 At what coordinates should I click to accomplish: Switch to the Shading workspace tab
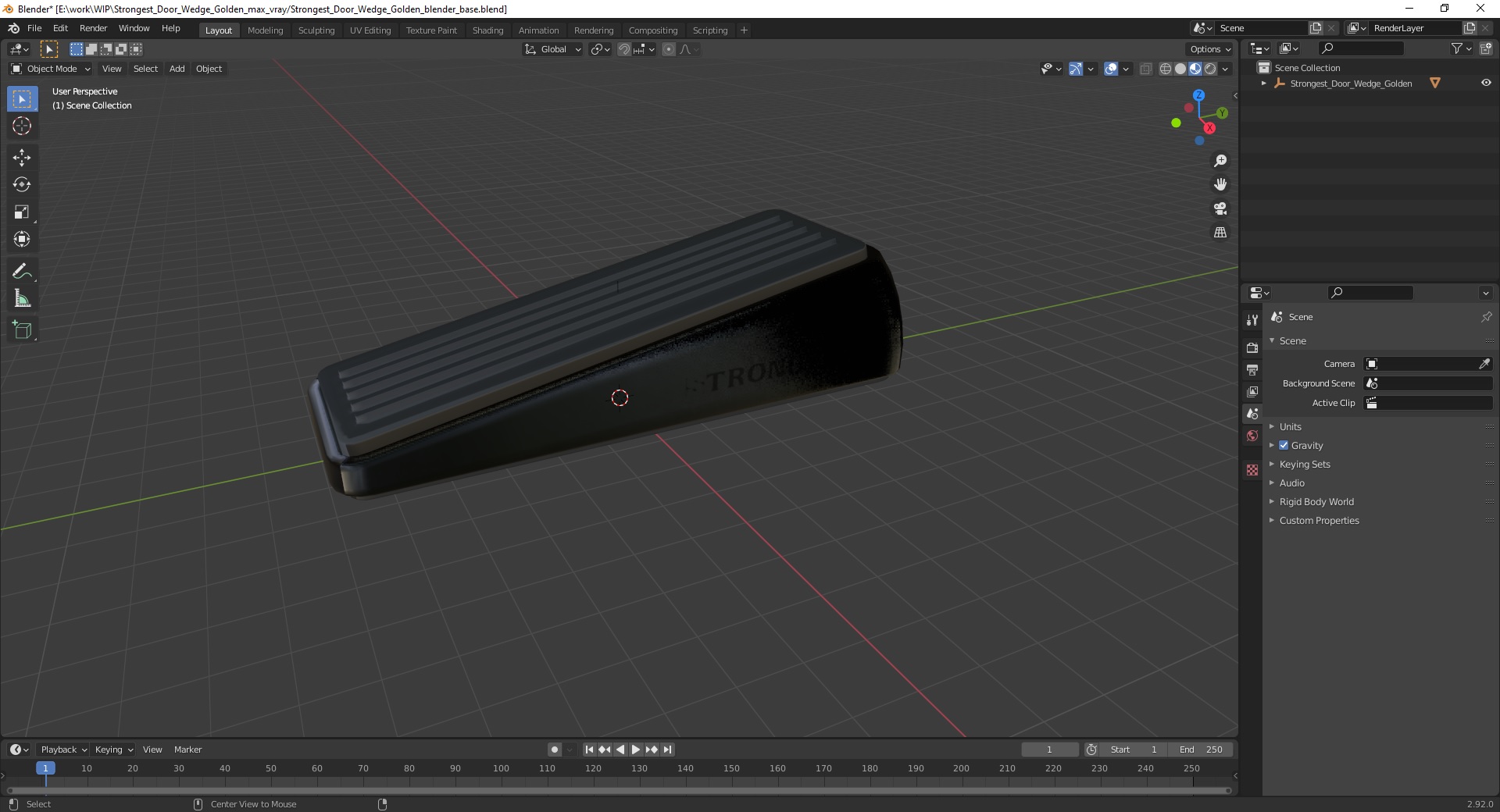(x=487, y=30)
